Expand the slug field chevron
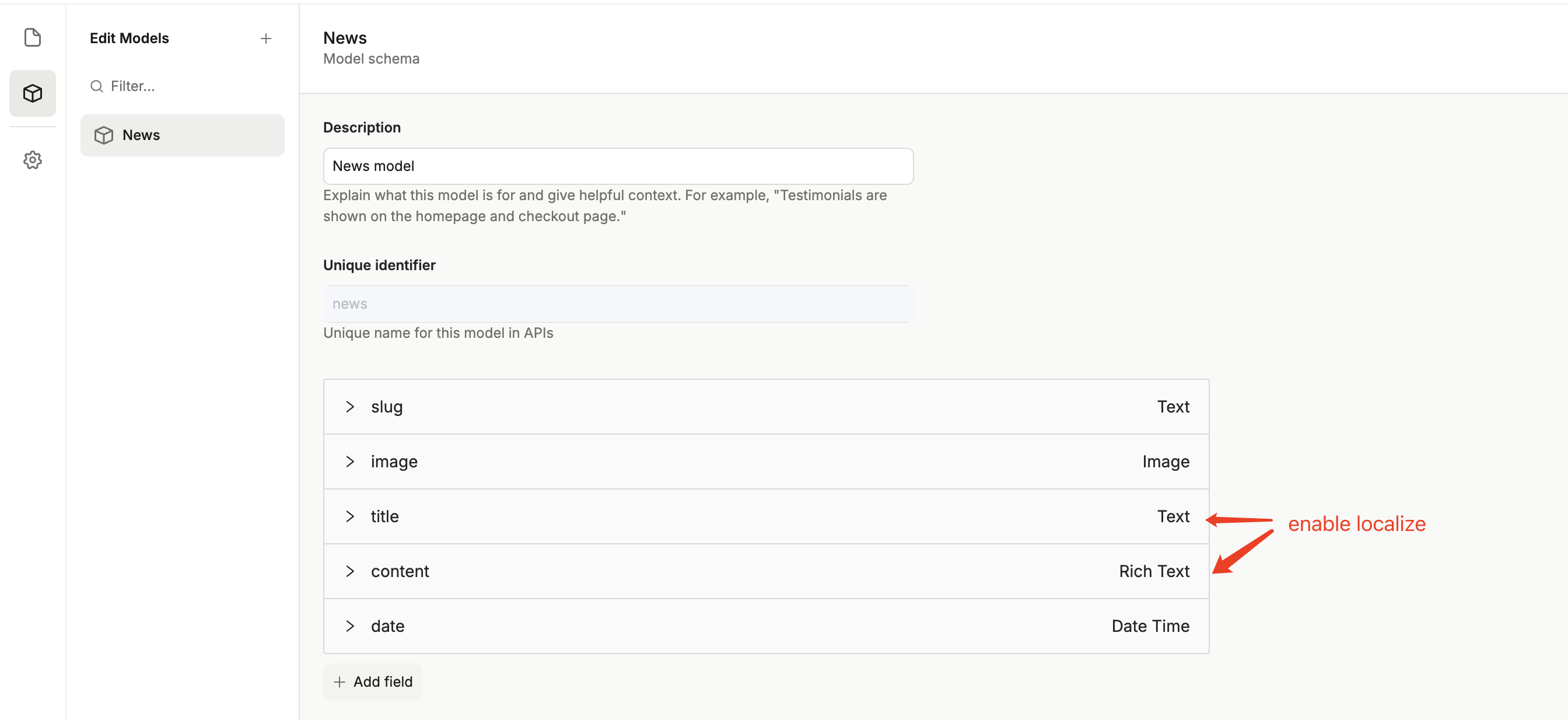Viewport: 1568px width, 720px height. coord(350,407)
